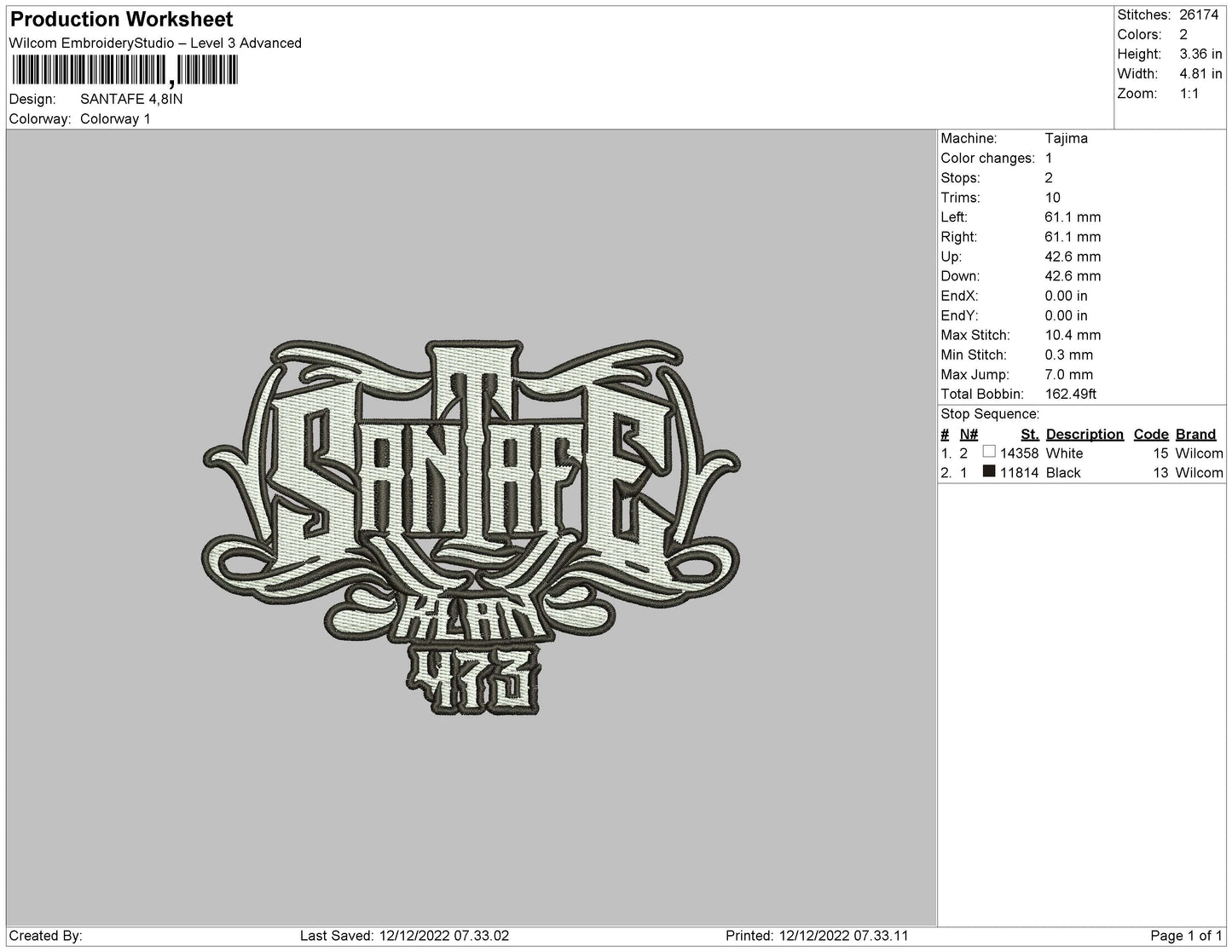Viewport: 1232px width, 952px height.
Task: Click the barcode graphic in the header
Action: tap(125, 70)
